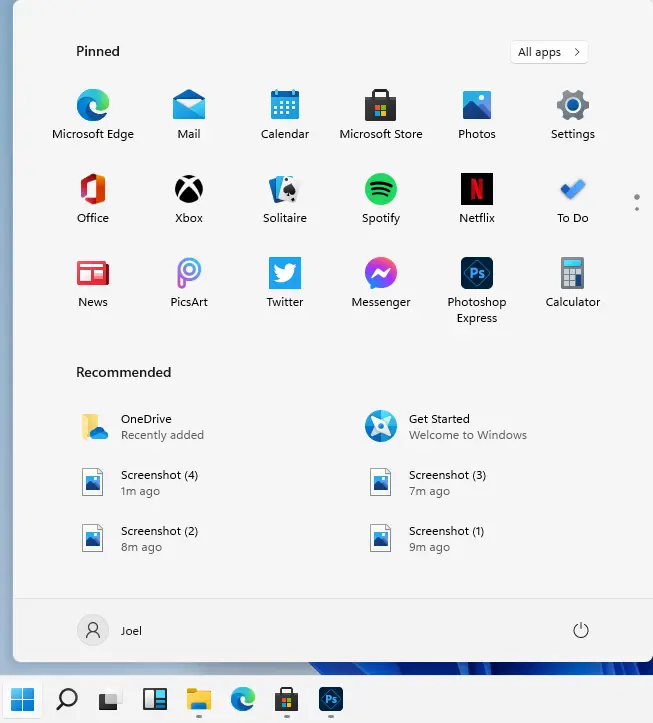
Task: Open Get Started Welcome to Windows
Action: (x=445, y=427)
